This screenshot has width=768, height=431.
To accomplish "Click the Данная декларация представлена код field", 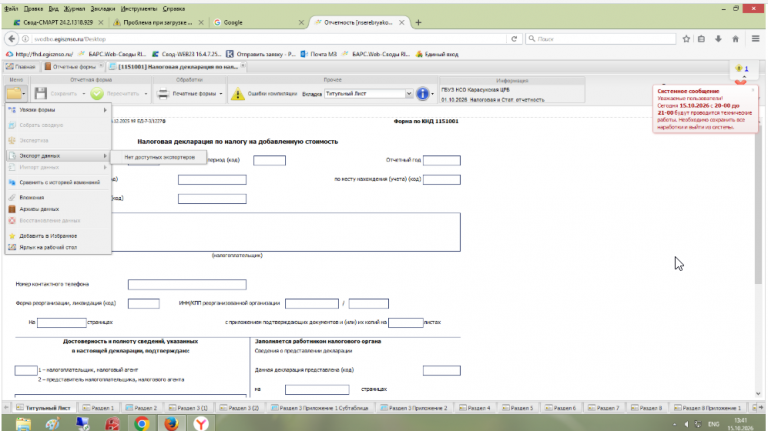I will 442,370.
